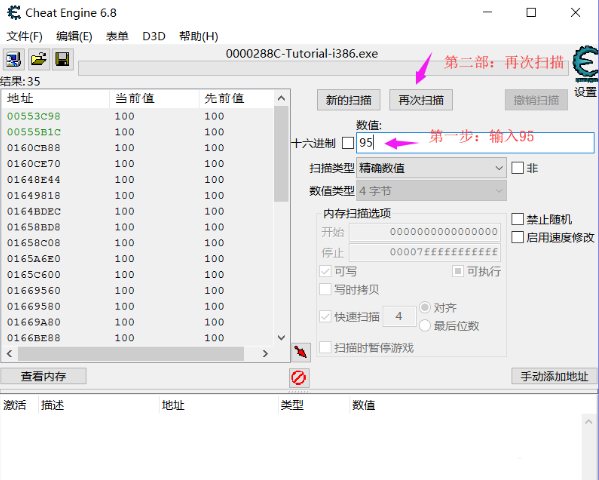Select address row 01648E44
The width and height of the screenshot is (599, 480).
coord(138,180)
